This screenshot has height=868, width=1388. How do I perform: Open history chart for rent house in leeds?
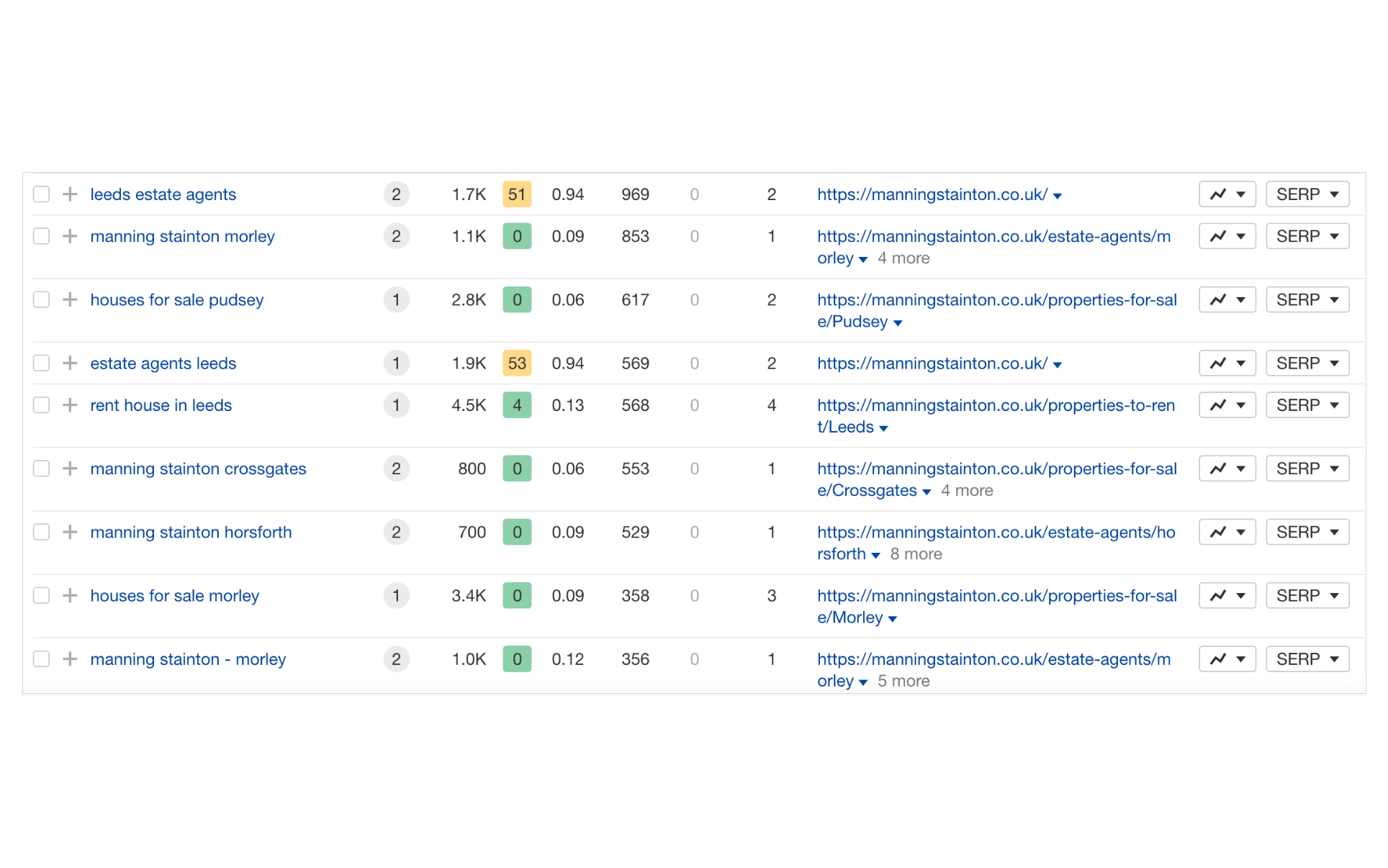click(1227, 405)
